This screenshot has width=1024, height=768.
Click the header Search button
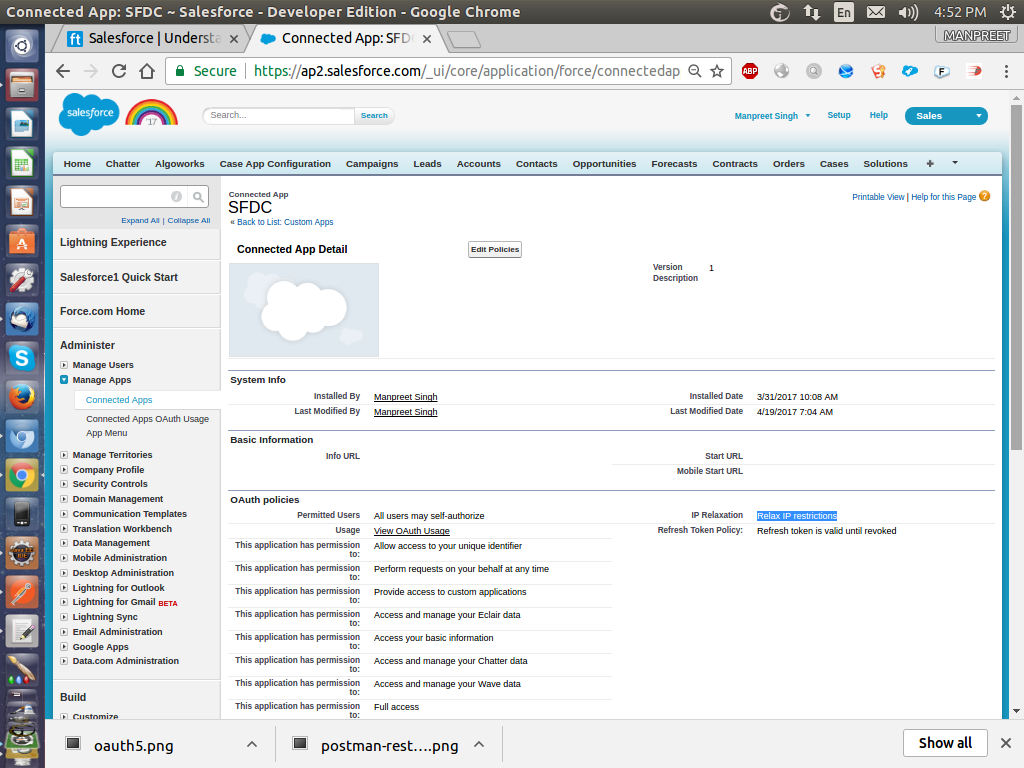tap(374, 116)
